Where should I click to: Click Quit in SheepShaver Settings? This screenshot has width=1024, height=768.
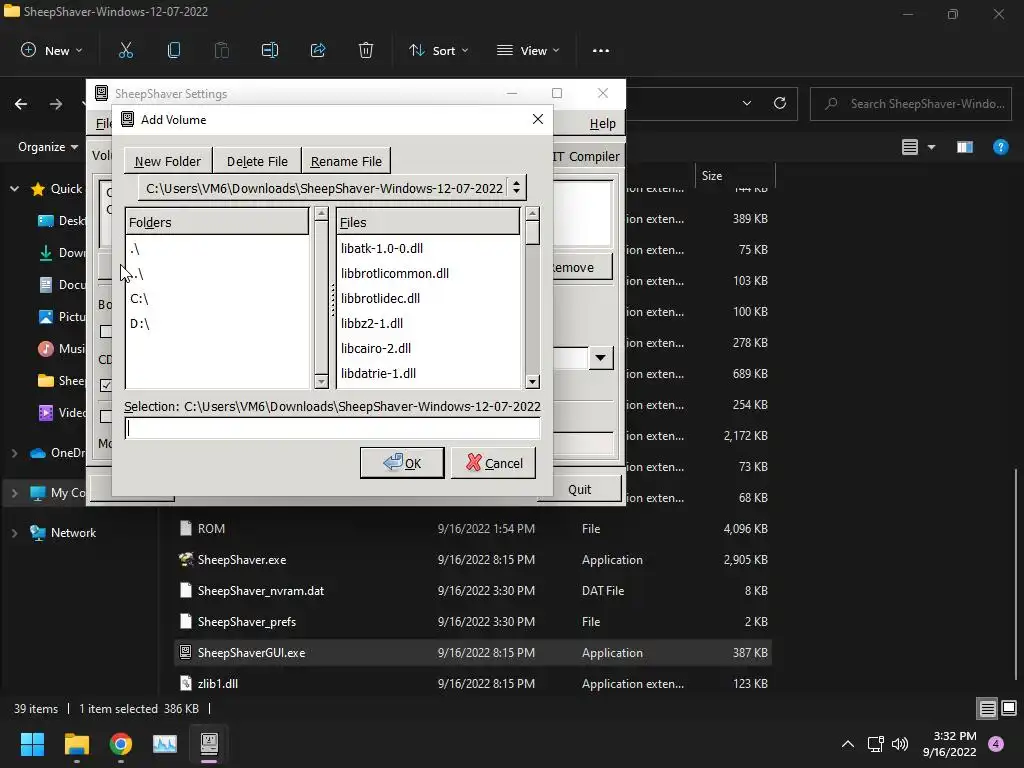pyautogui.click(x=579, y=489)
